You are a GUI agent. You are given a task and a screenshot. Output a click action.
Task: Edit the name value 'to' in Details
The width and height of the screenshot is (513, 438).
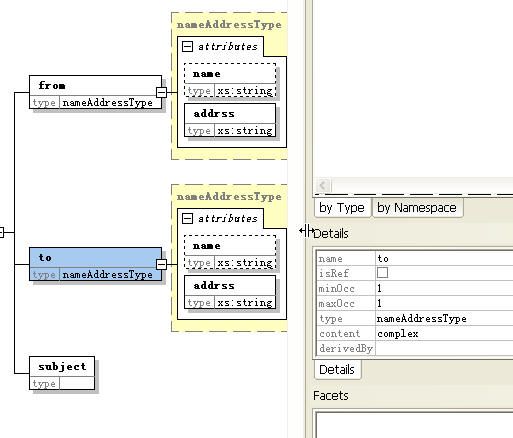coord(444,259)
